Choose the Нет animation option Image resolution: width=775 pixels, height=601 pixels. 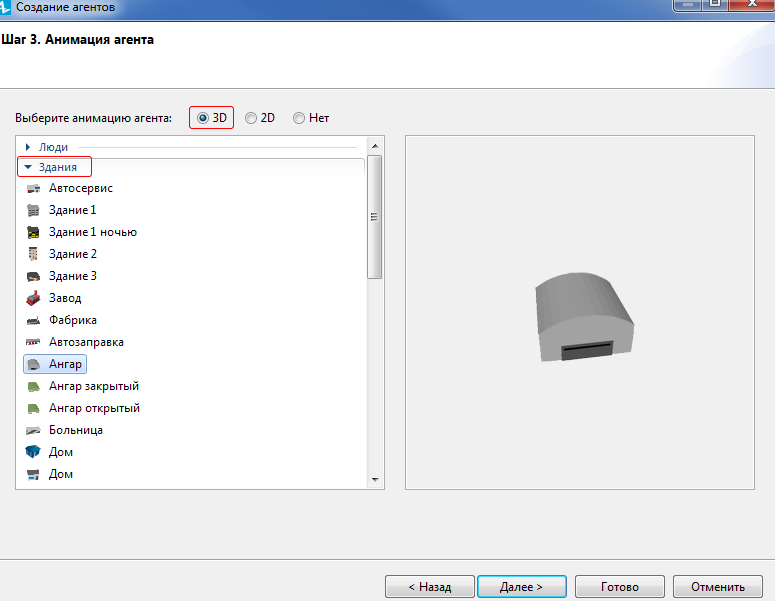[299, 118]
